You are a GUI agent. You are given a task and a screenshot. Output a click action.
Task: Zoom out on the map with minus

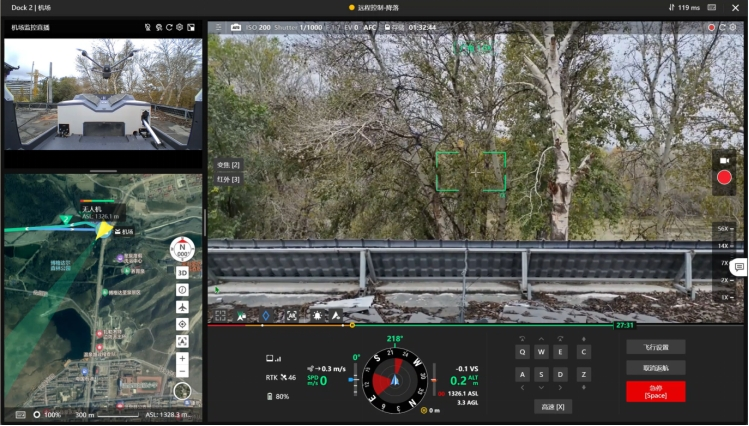[x=182, y=372]
